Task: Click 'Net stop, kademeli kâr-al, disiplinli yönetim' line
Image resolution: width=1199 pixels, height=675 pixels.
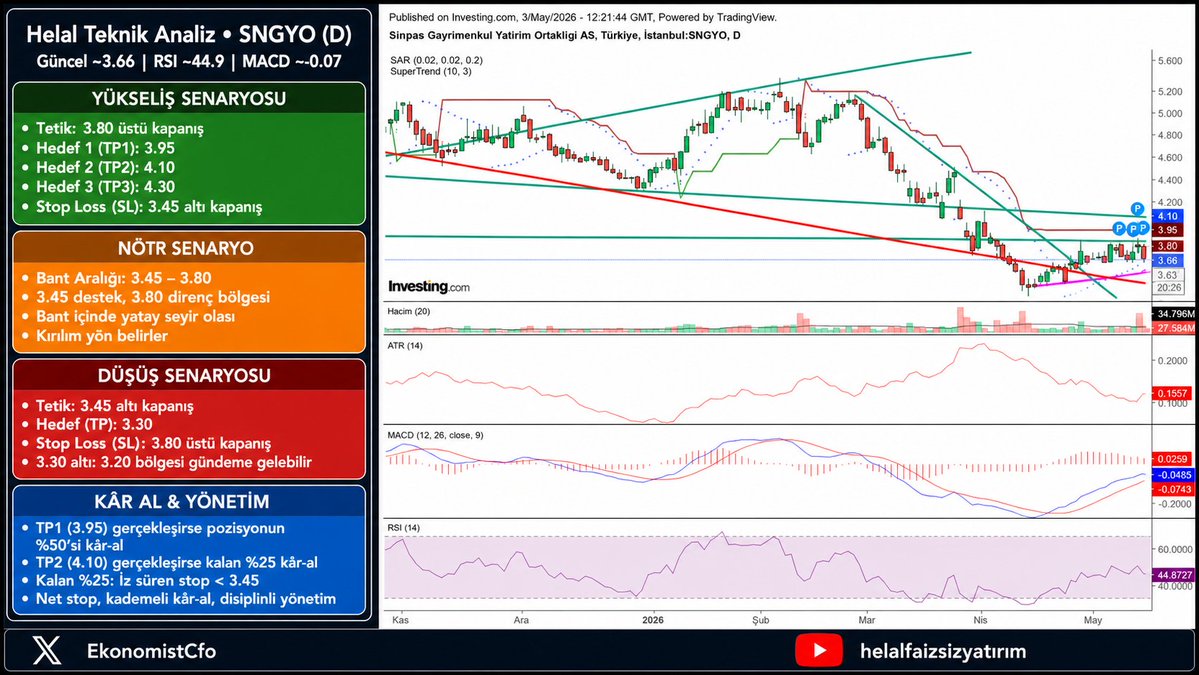Action: tap(186, 599)
